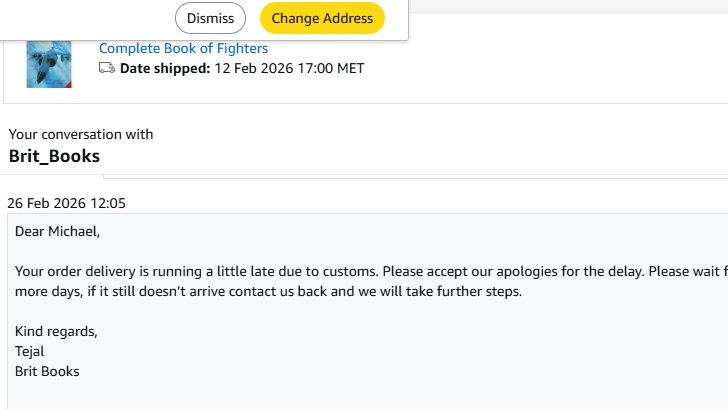728x409 pixels.
Task: Click the word "customs" in the message
Action: click(x=350, y=271)
